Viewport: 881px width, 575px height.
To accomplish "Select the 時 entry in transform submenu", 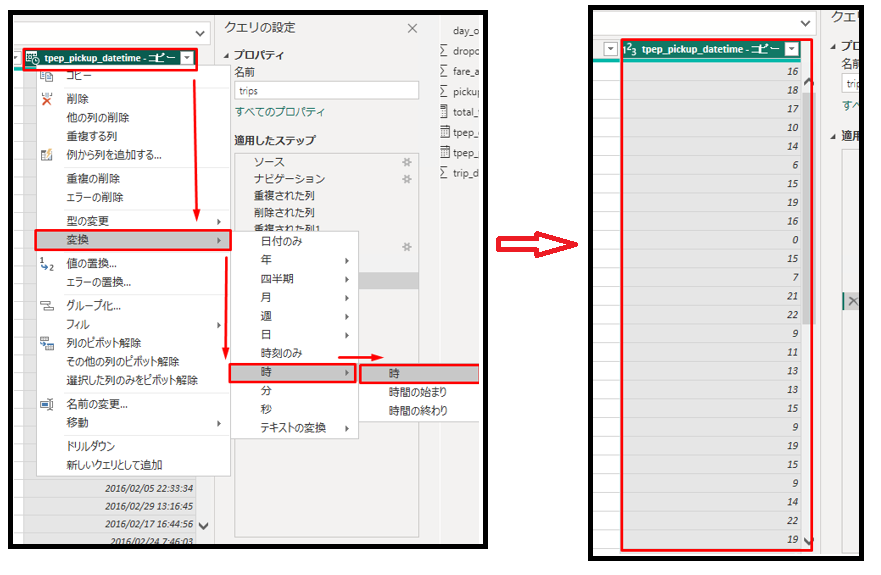I will point(293,373).
